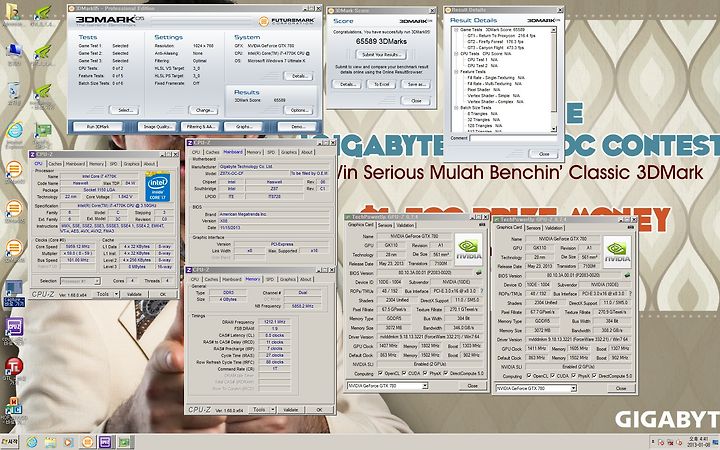Click the Result Details vertical scrollbar

tap(553, 79)
